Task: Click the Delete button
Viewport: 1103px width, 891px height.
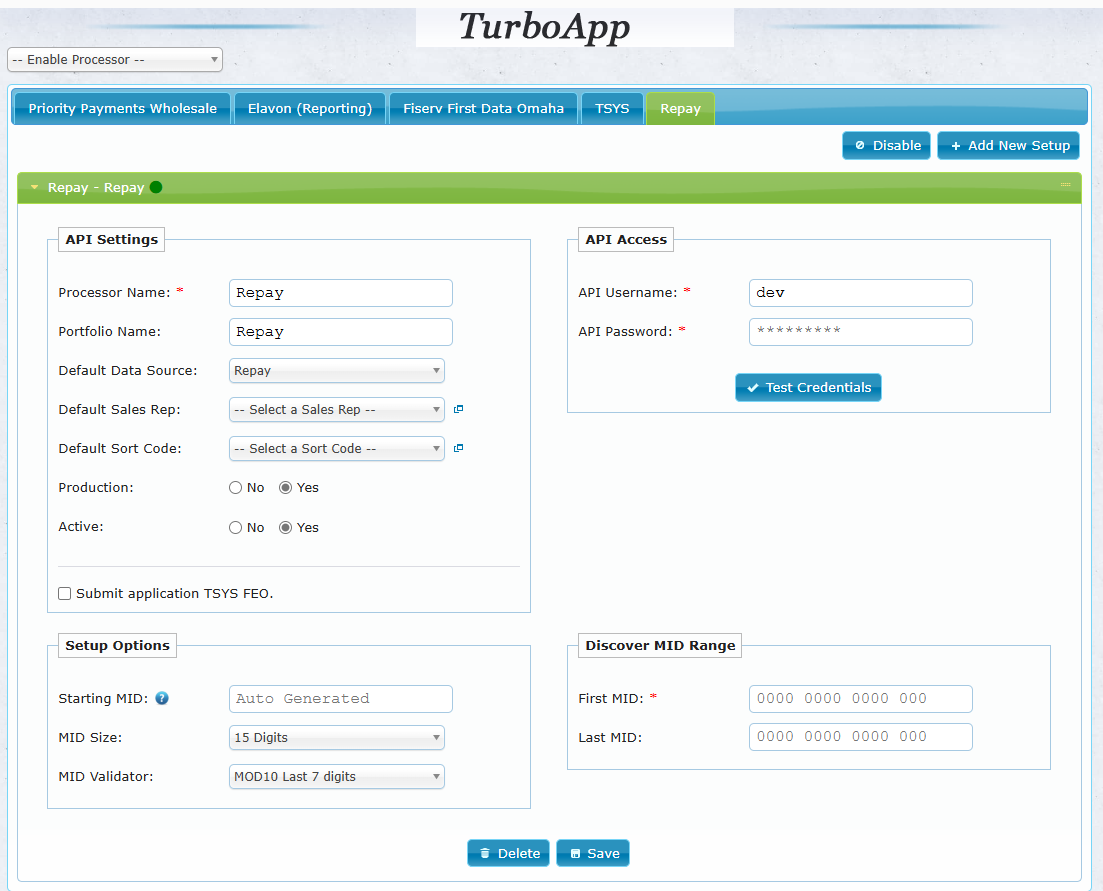Action: pos(509,853)
